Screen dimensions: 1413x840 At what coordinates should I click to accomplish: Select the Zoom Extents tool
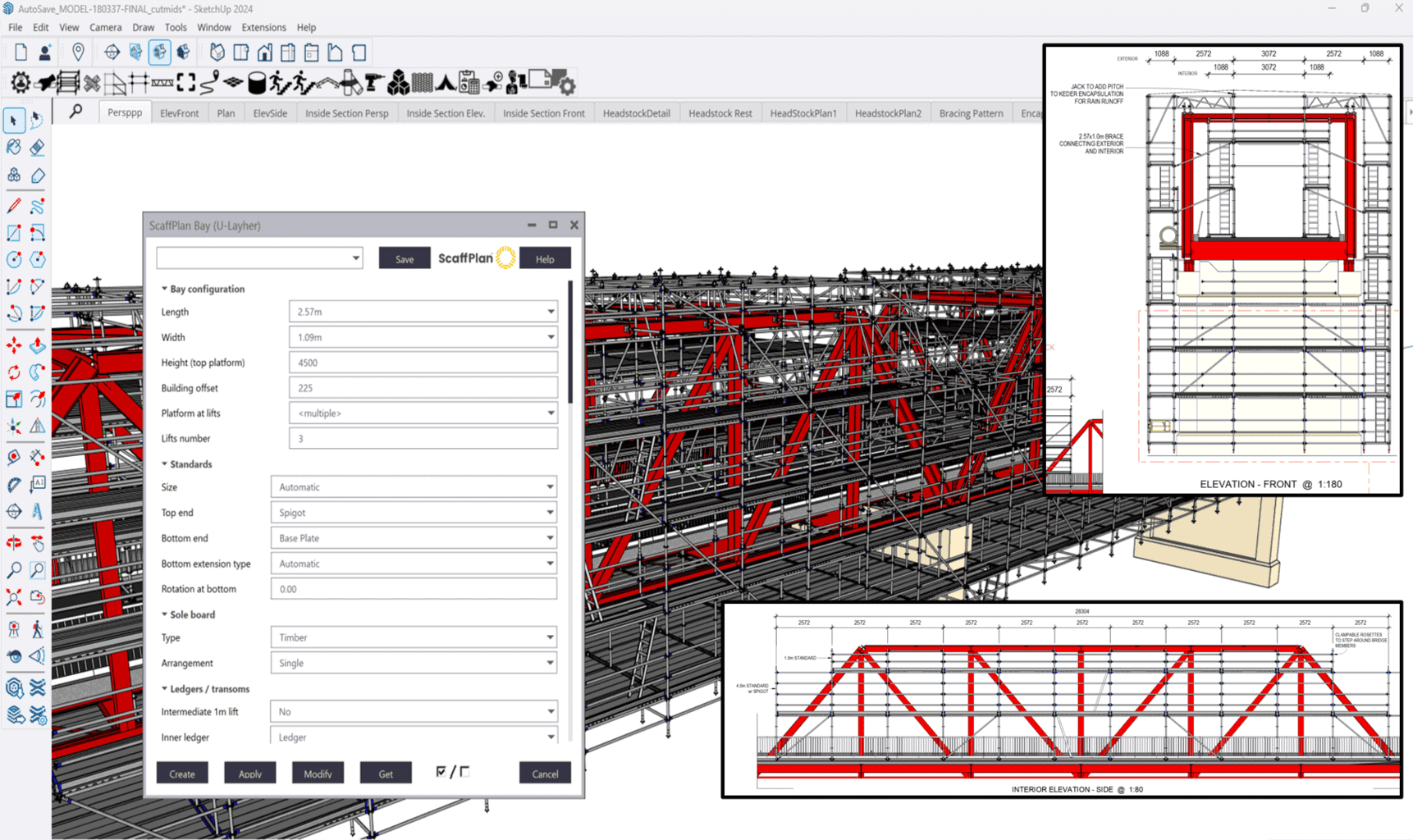(14, 596)
